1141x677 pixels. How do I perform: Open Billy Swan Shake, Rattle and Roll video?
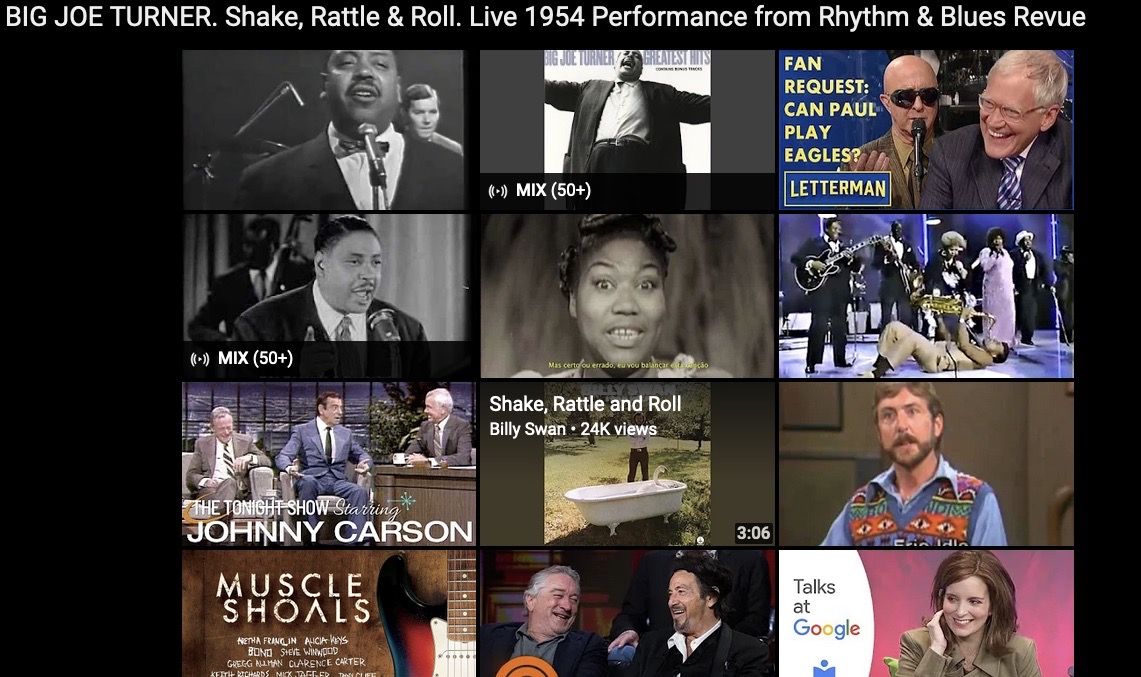click(627, 464)
